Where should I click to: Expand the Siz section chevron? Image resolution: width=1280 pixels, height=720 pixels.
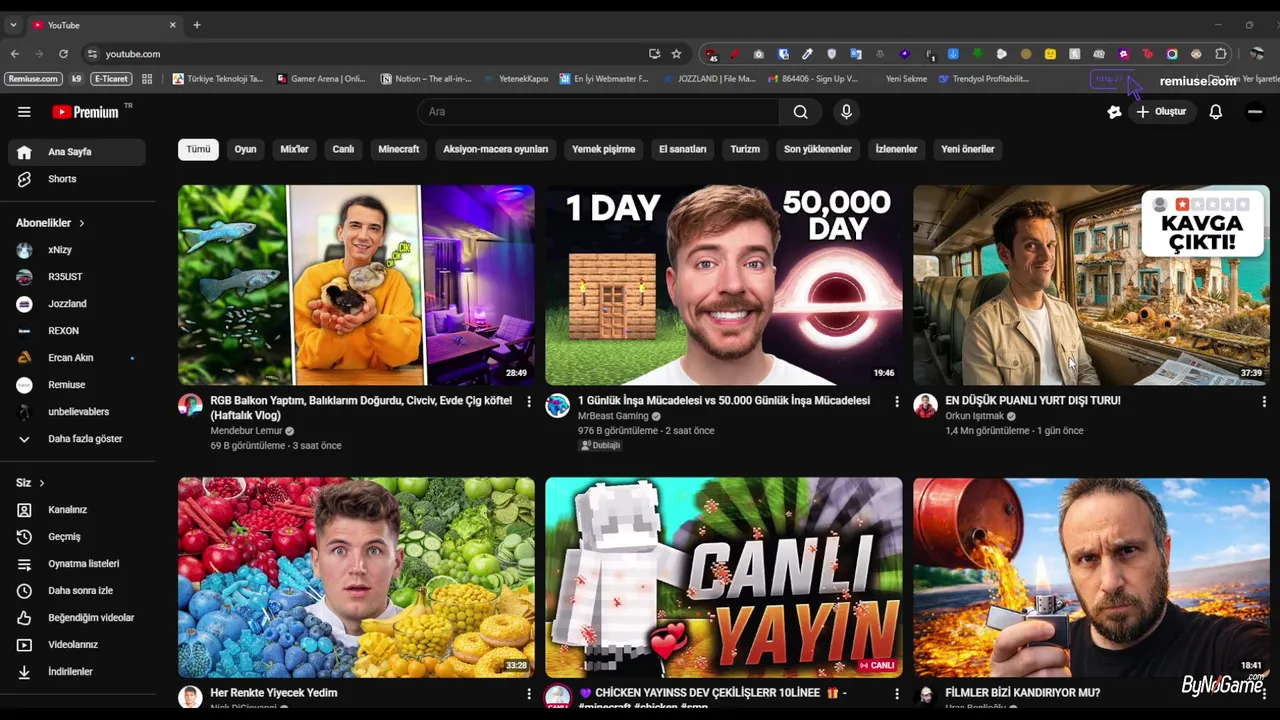pos(41,483)
